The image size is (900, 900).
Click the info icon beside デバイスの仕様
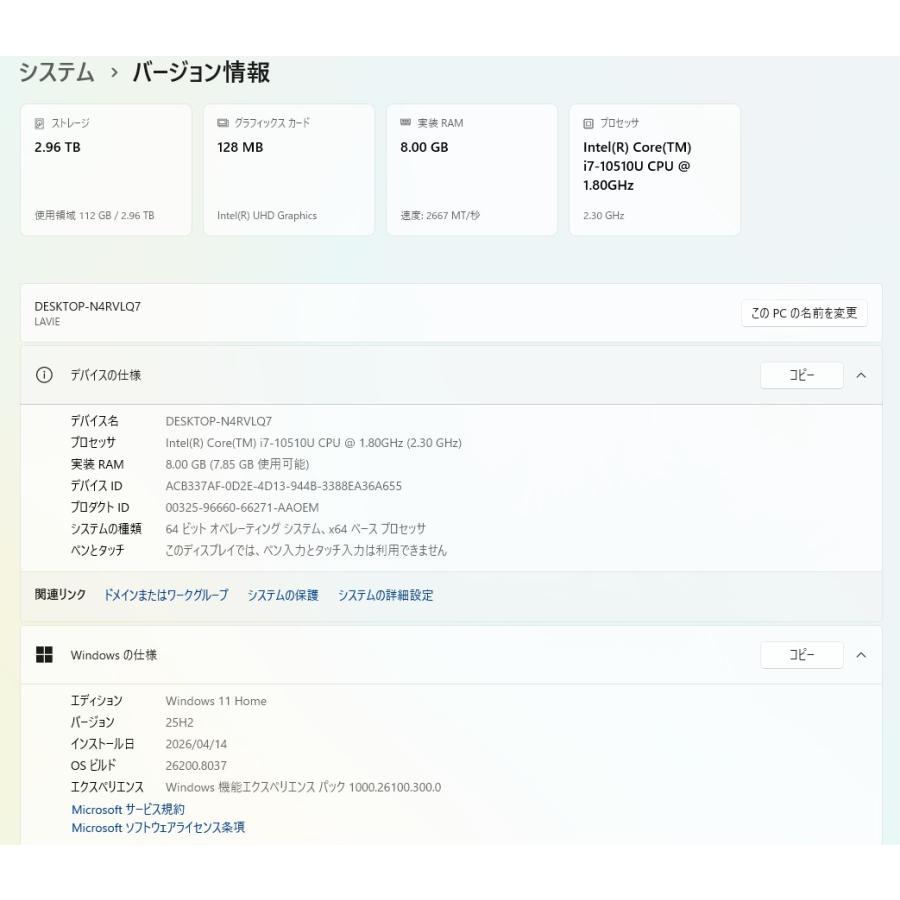[44, 375]
